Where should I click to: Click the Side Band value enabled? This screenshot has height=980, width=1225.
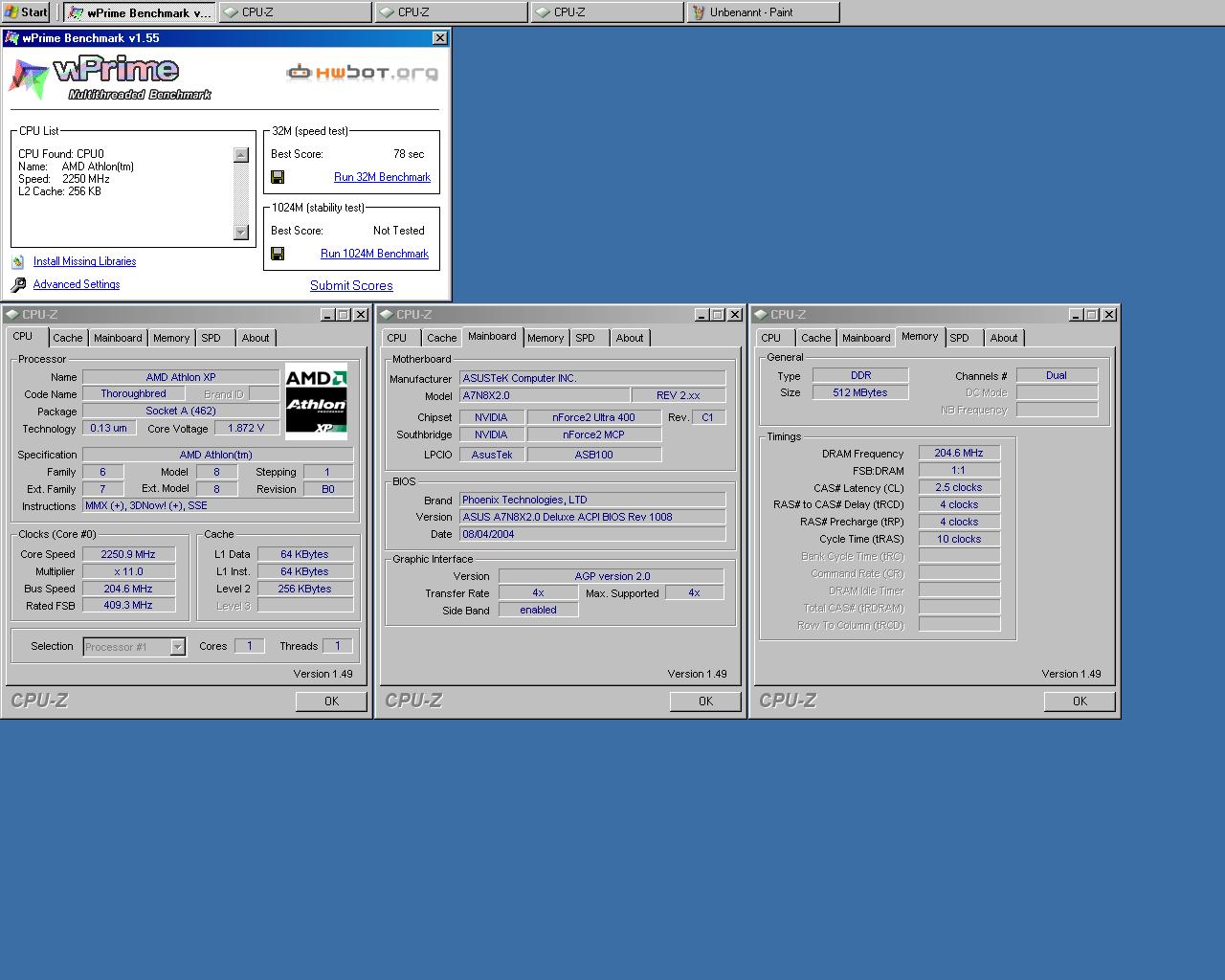click(539, 610)
